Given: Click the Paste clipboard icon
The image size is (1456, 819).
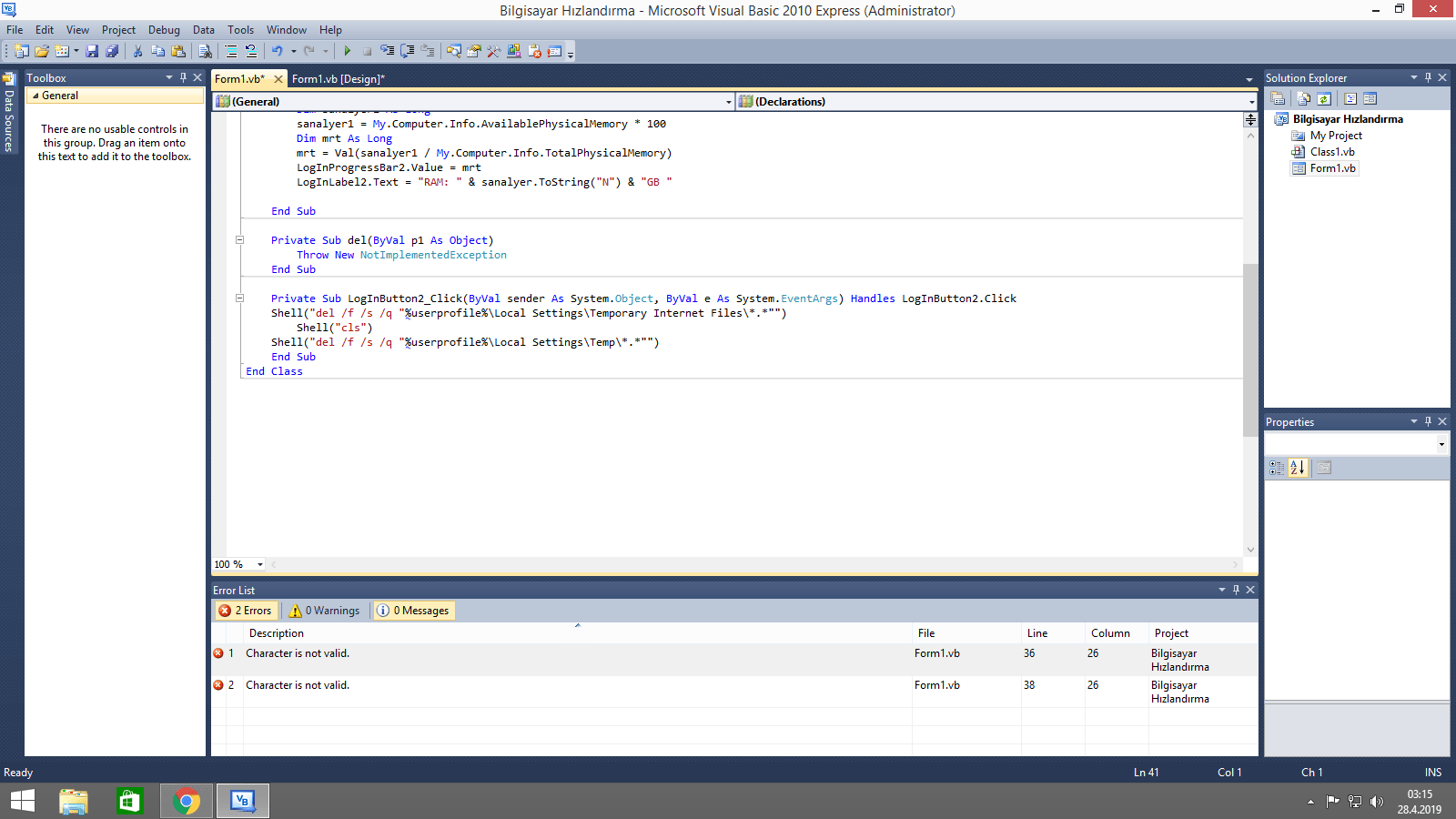Looking at the screenshot, I should click(x=178, y=51).
